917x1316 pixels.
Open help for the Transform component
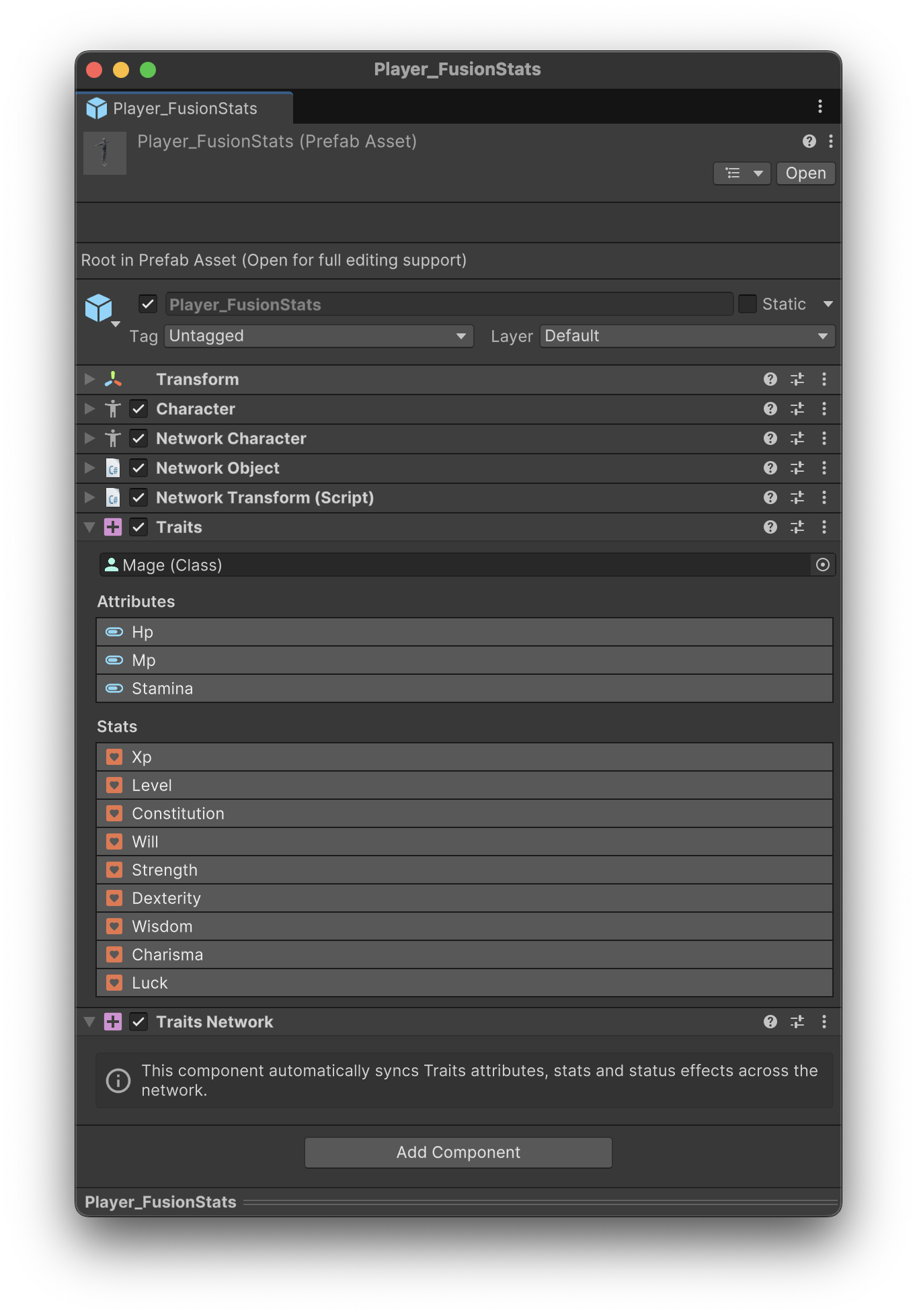[x=770, y=379]
